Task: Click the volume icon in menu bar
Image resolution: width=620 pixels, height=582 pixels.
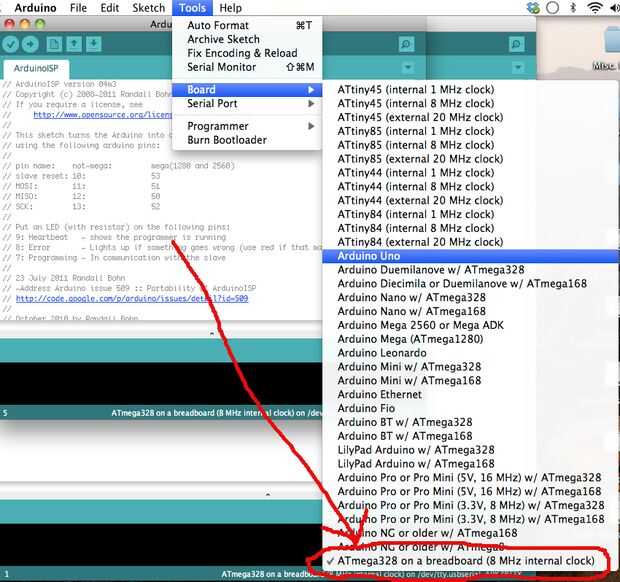Action: pyautogui.click(x=615, y=8)
